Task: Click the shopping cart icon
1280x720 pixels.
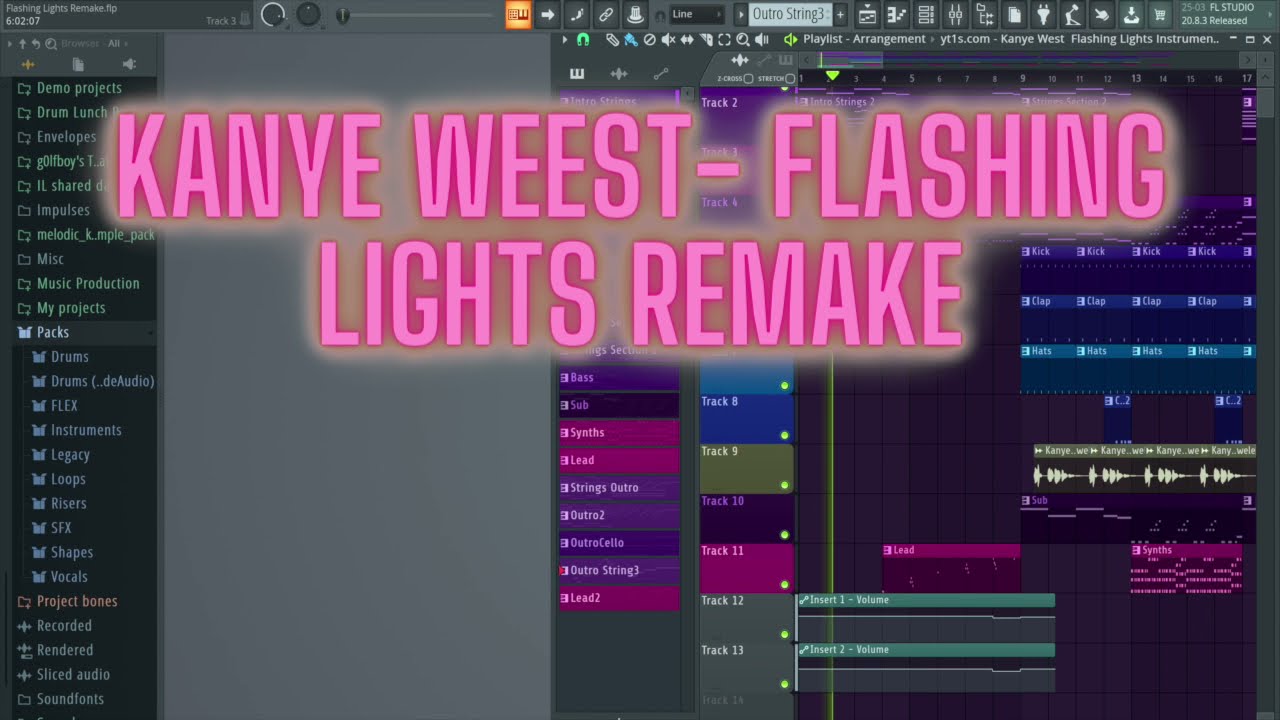Action: (1160, 14)
